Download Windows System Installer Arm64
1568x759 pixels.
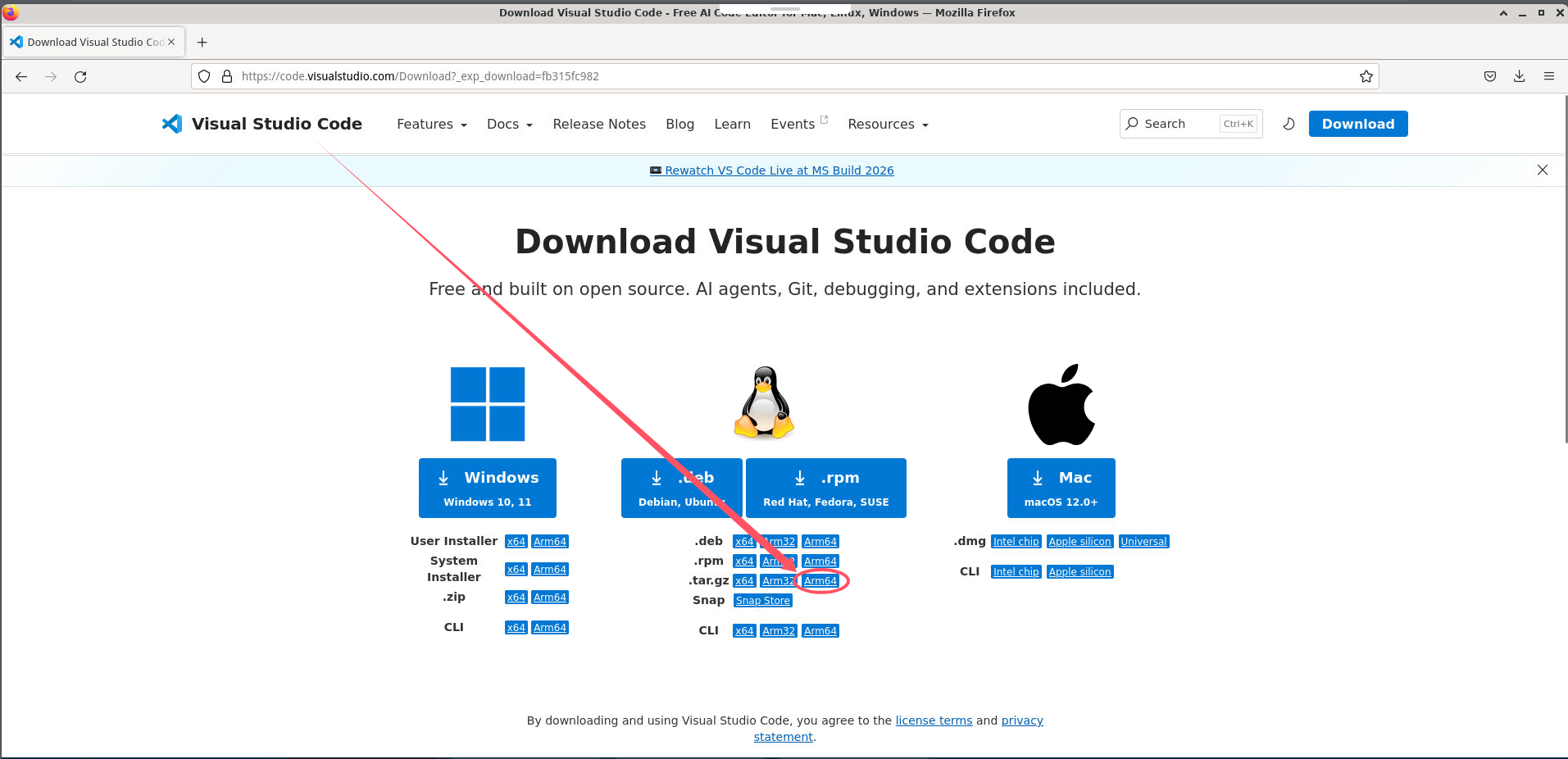click(550, 570)
